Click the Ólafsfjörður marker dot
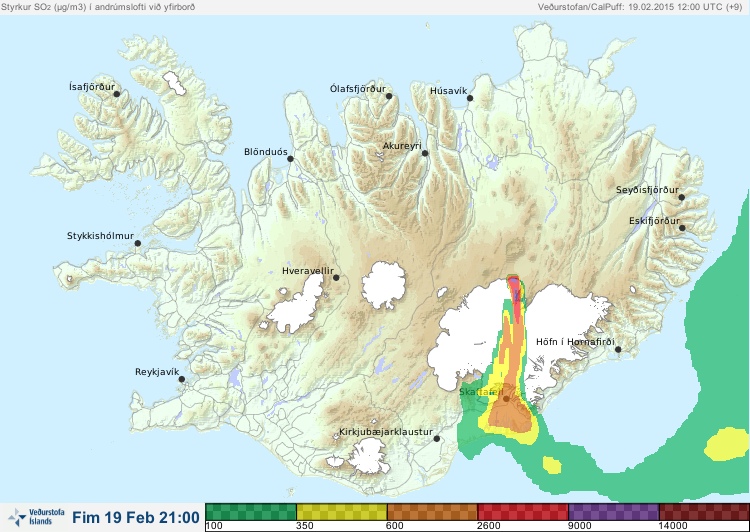The width and height of the screenshot is (750, 532). 389,96
